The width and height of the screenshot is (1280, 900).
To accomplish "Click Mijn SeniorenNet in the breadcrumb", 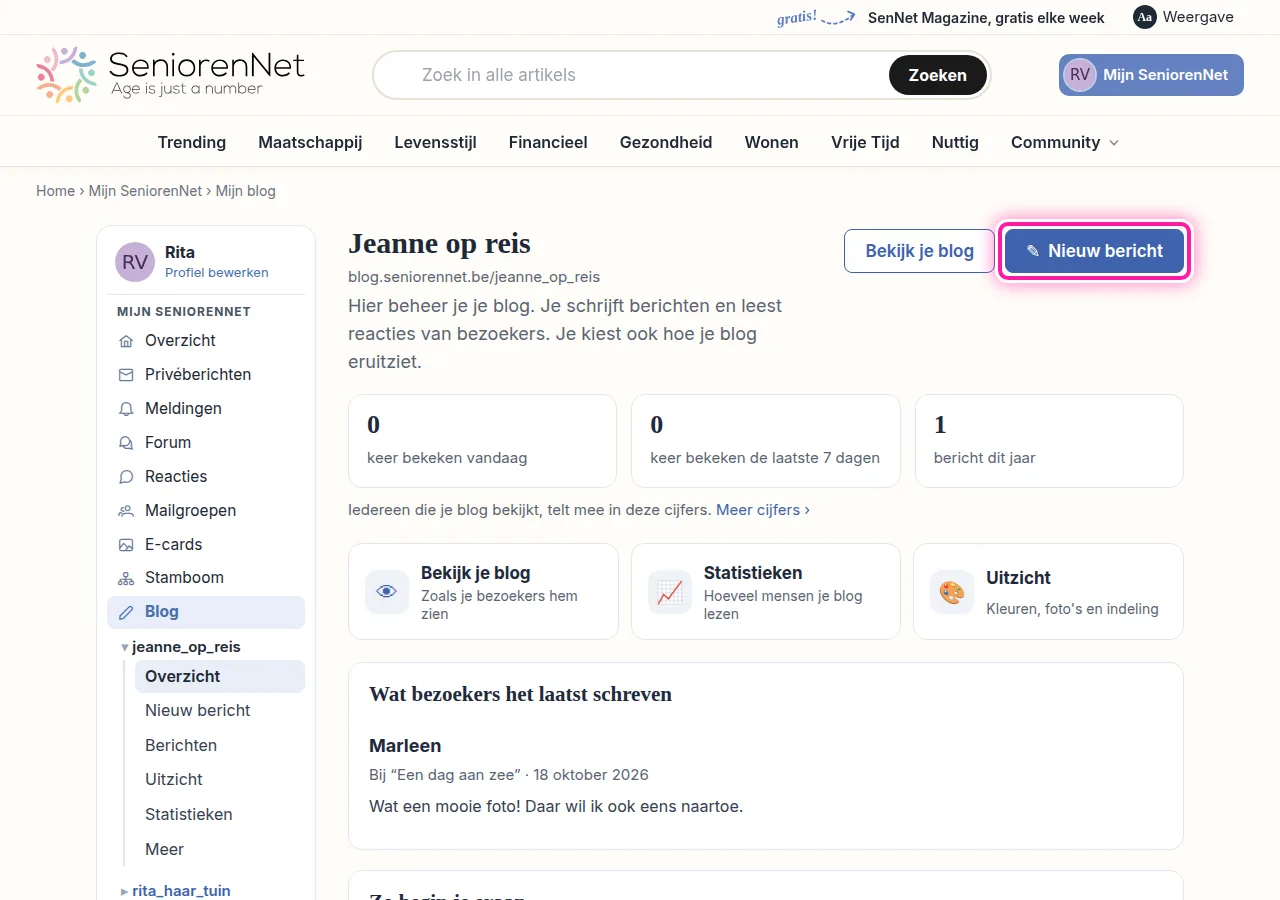I will [146, 191].
